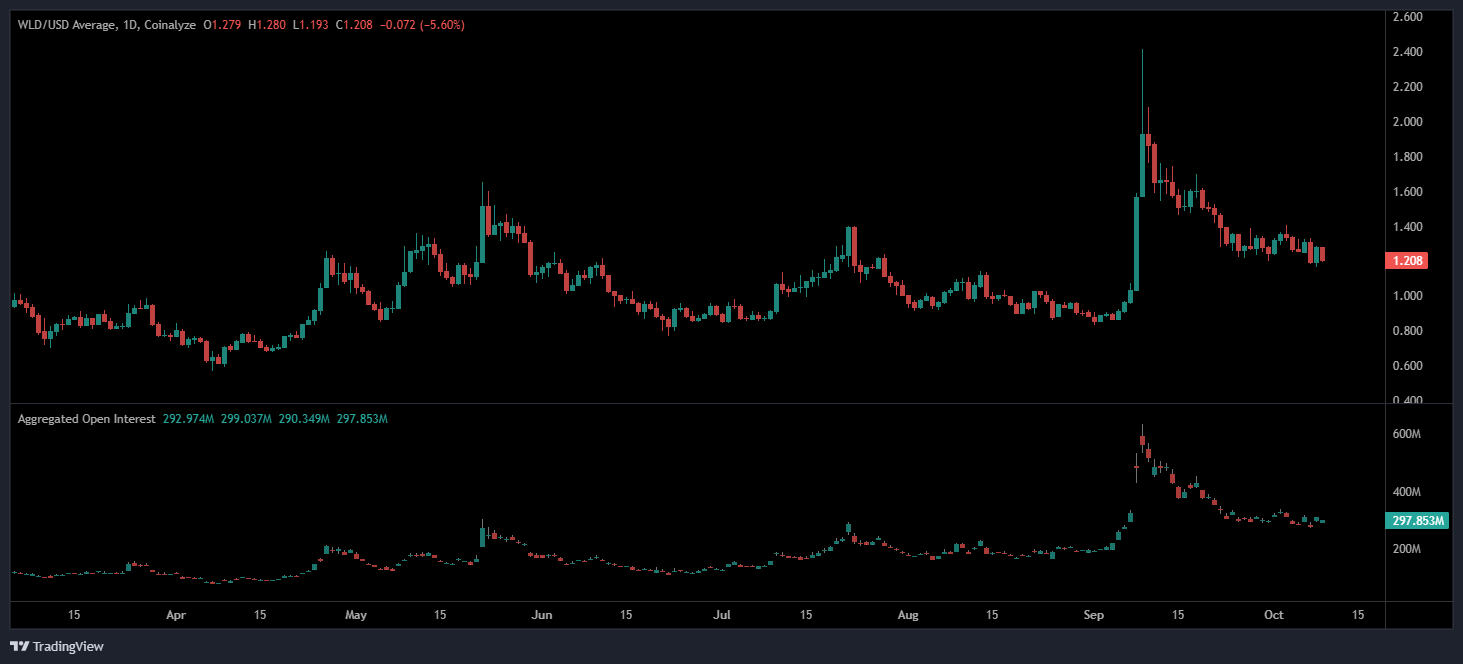Click the 1.000 price scale label
The width and height of the screenshot is (1463, 664).
click(x=1407, y=296)
